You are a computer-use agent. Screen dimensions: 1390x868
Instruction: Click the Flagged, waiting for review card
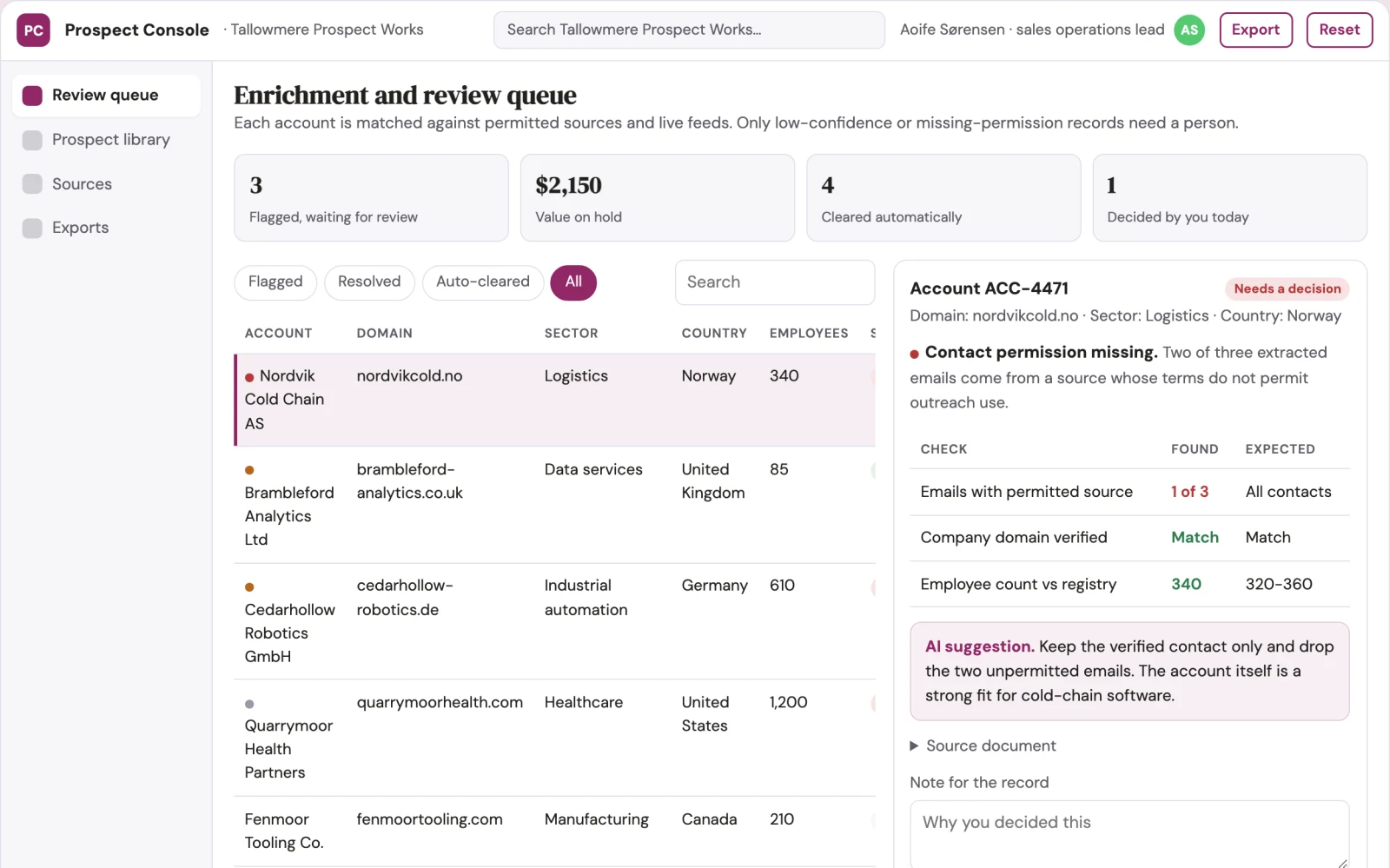click(371, 198)
